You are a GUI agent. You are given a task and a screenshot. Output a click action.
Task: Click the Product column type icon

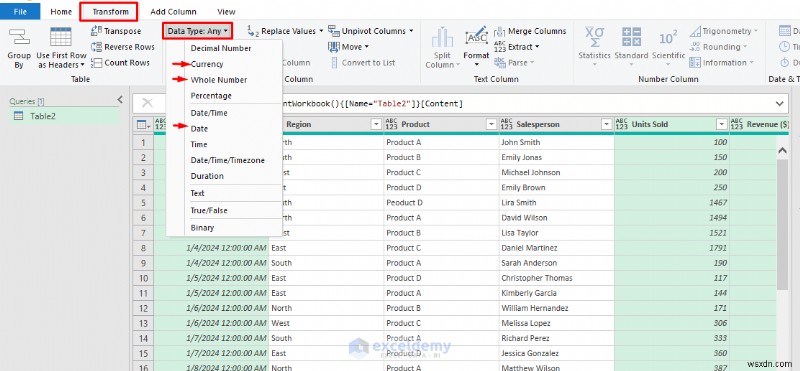tap(391, 124)
